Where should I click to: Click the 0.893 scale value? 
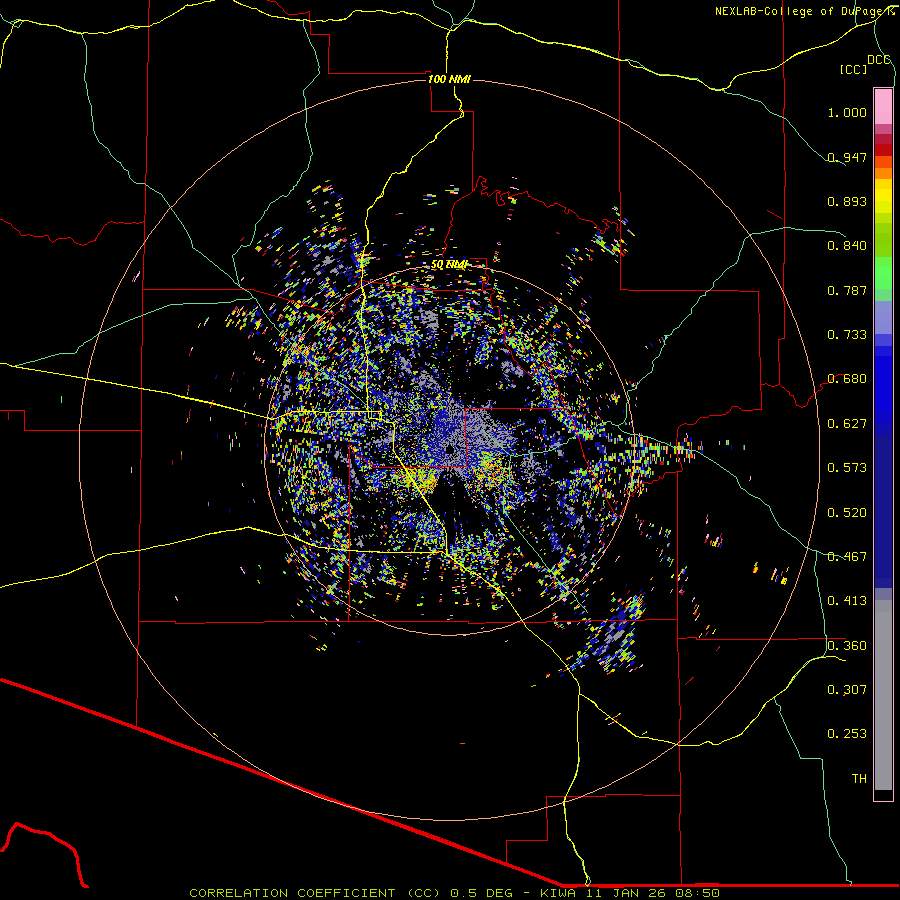coord(847,201)
